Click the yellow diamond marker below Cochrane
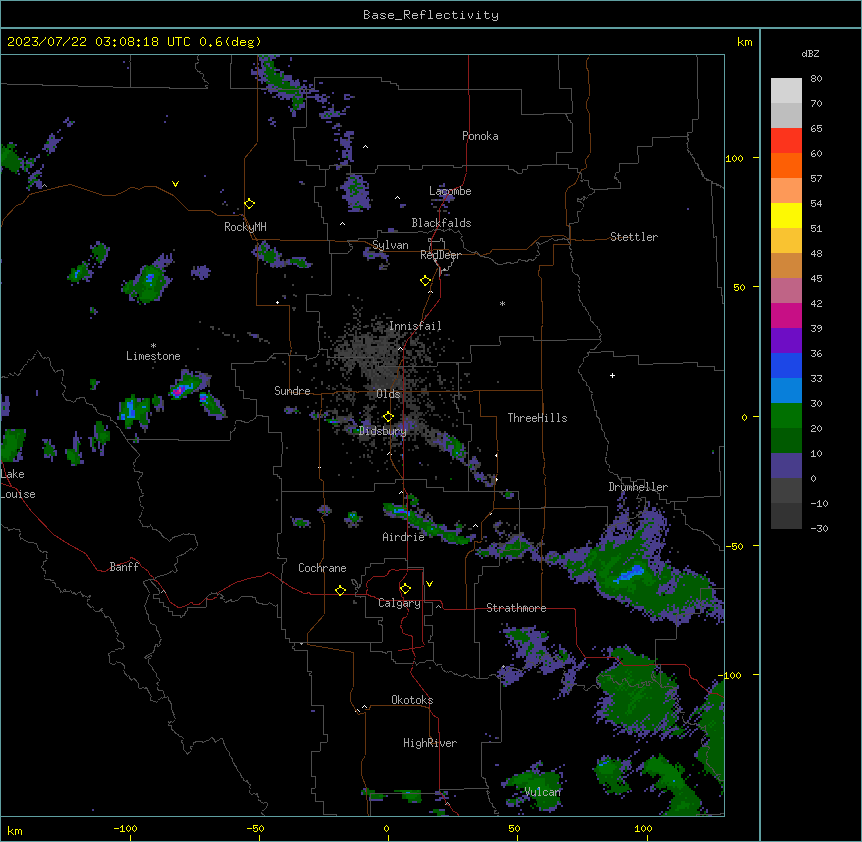 coord(340,590)
